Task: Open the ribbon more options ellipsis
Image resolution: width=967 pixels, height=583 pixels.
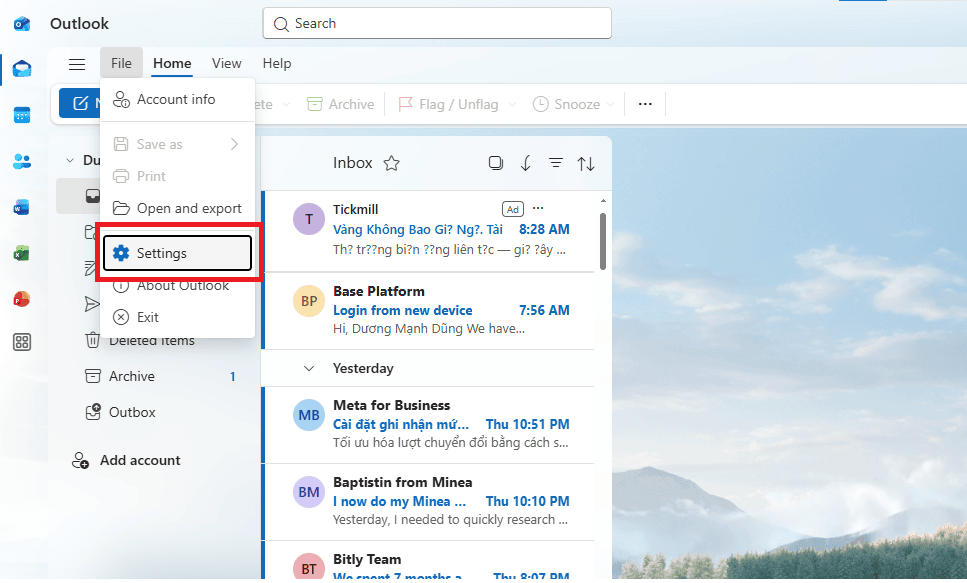Action: [645, 104]
